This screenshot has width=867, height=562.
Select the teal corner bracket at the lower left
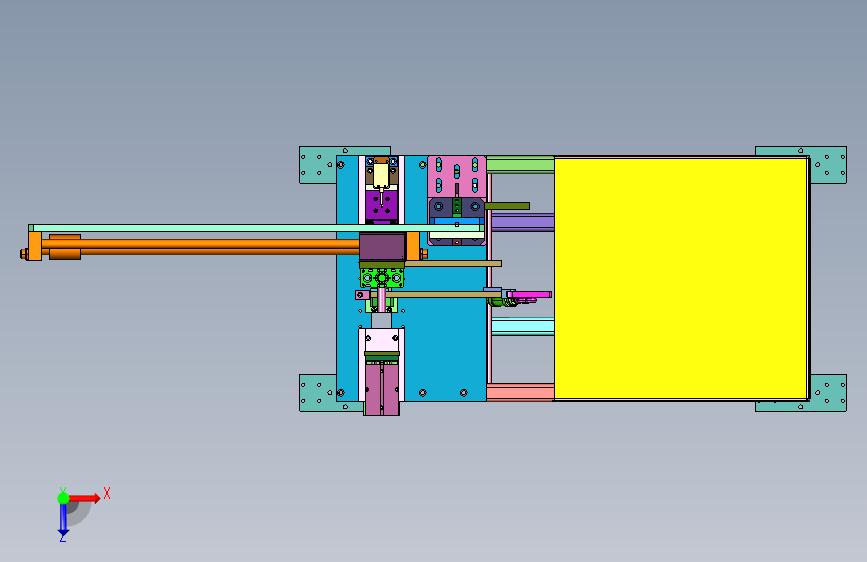[x=318, y=393]
